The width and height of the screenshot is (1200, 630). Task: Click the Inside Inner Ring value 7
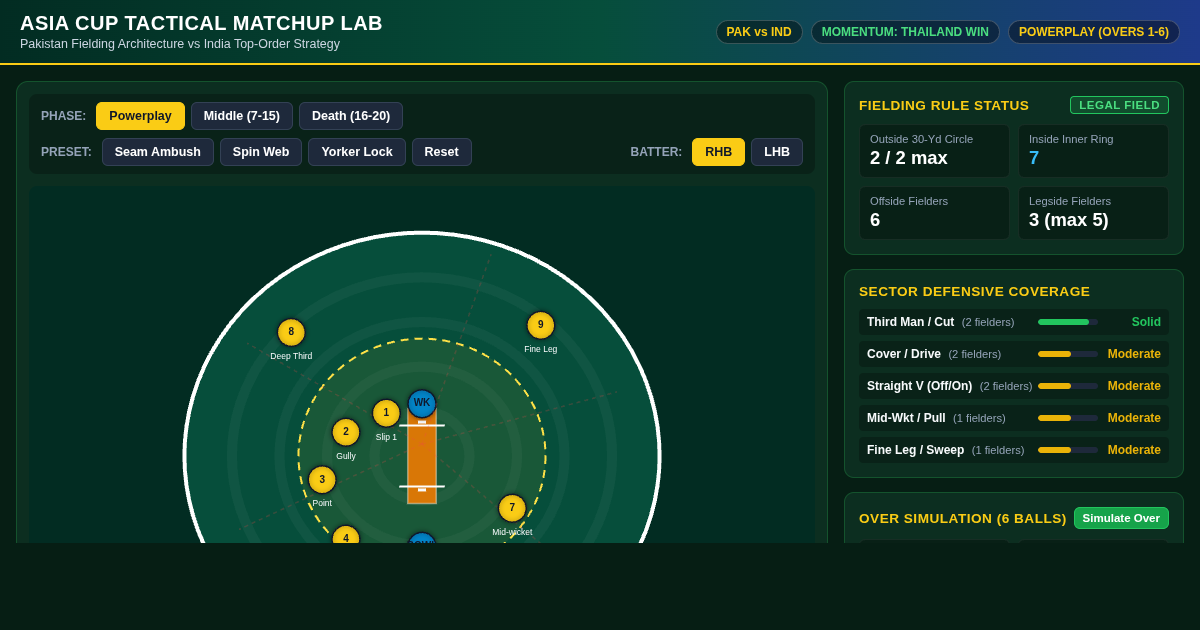tap(1034, 158)
